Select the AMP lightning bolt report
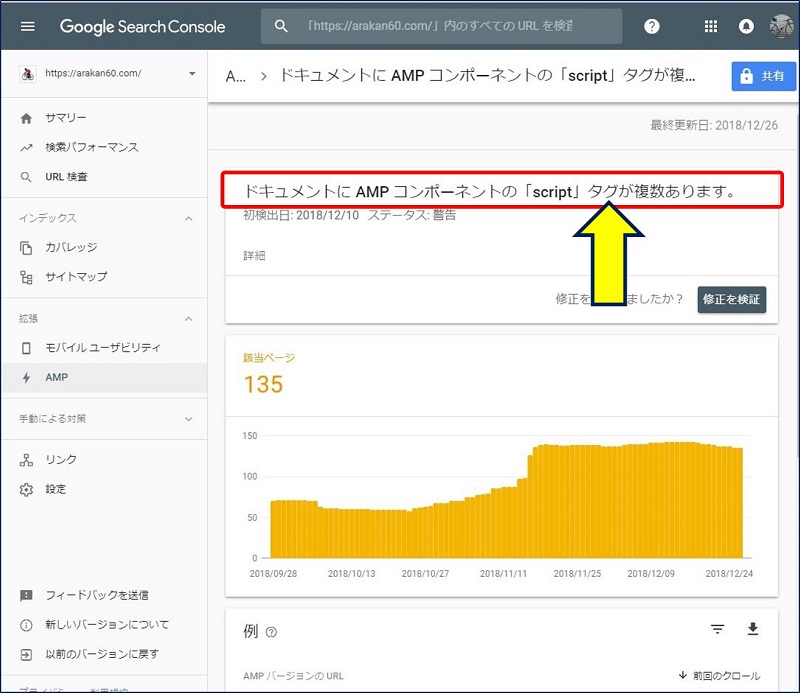The image size is (800, 693). tap(58, 377)
